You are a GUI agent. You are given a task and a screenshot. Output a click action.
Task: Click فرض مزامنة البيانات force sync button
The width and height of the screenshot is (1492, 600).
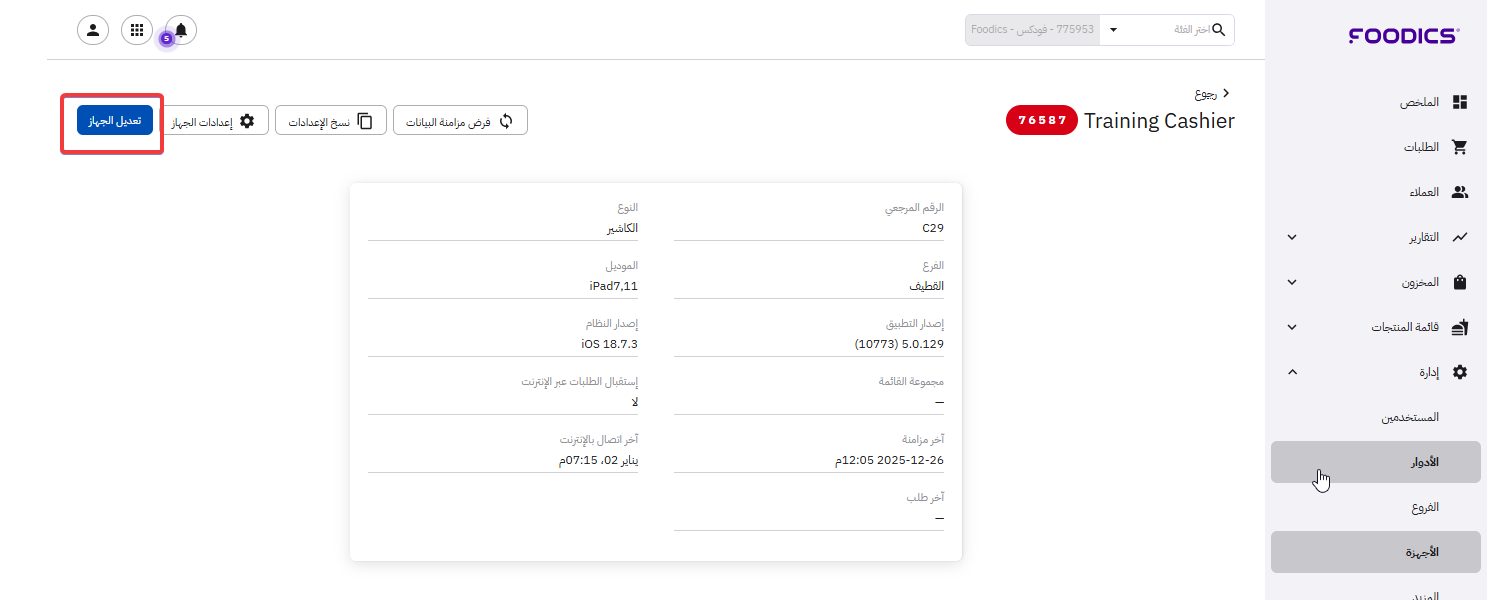(460, 121)
